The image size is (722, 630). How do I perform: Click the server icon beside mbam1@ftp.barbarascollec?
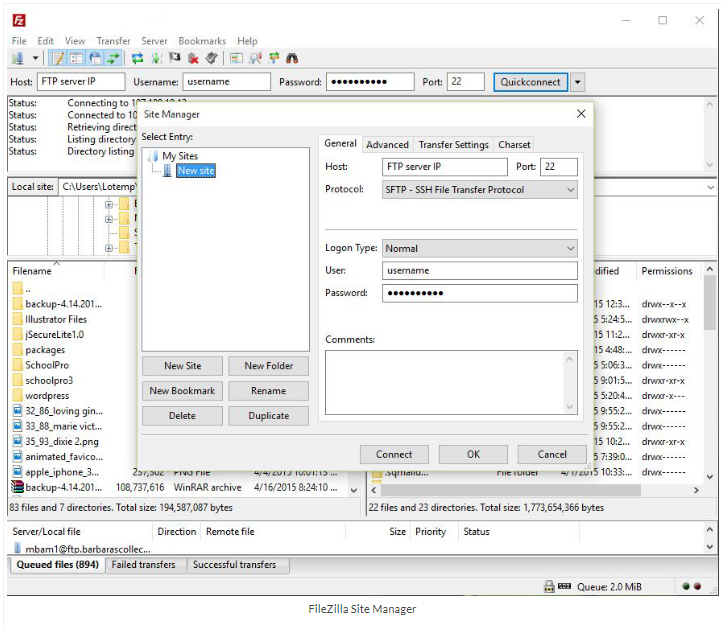point(17,548)
